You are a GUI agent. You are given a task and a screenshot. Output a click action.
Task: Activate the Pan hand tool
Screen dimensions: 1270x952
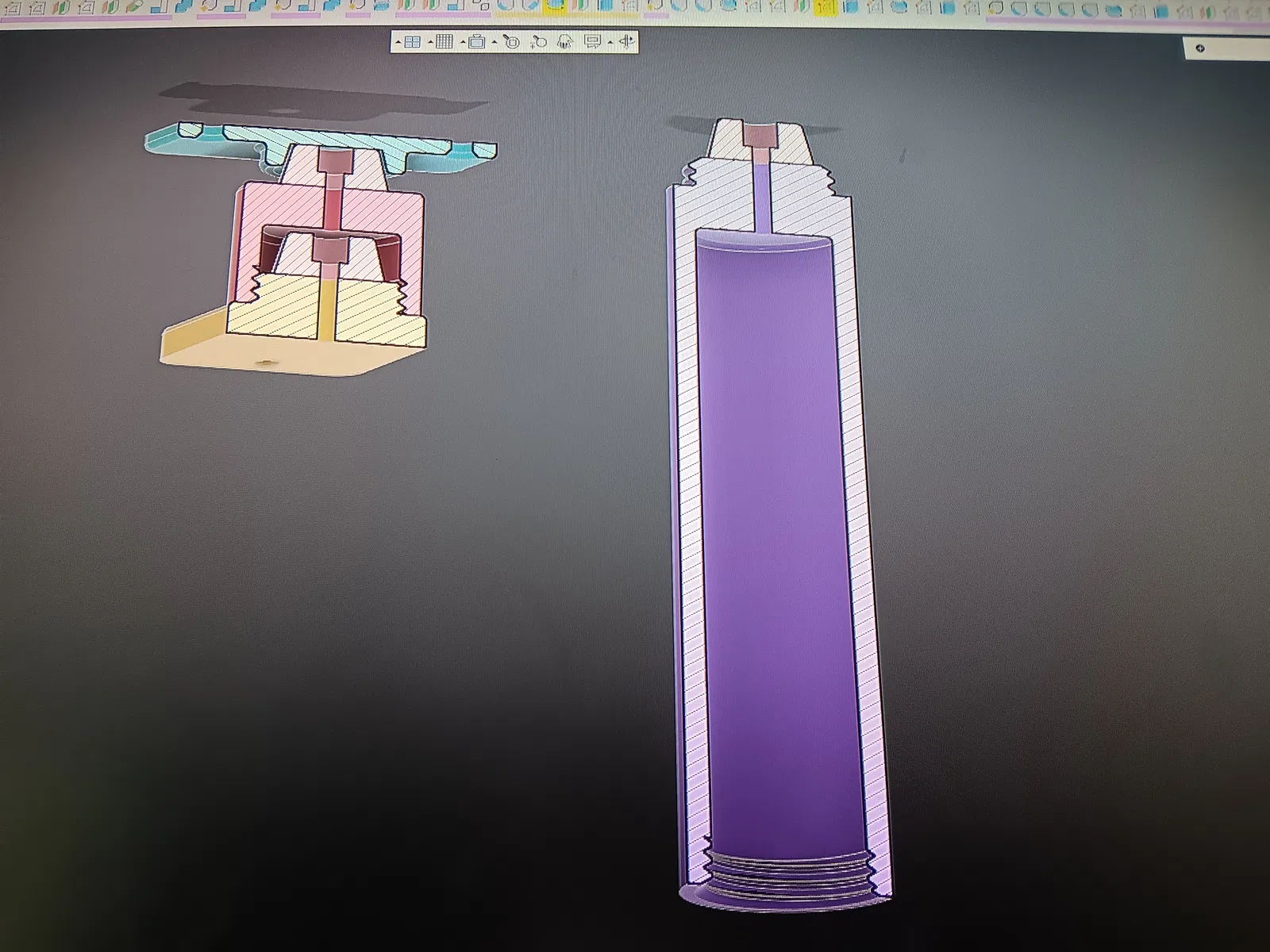(x=565, y=42)
